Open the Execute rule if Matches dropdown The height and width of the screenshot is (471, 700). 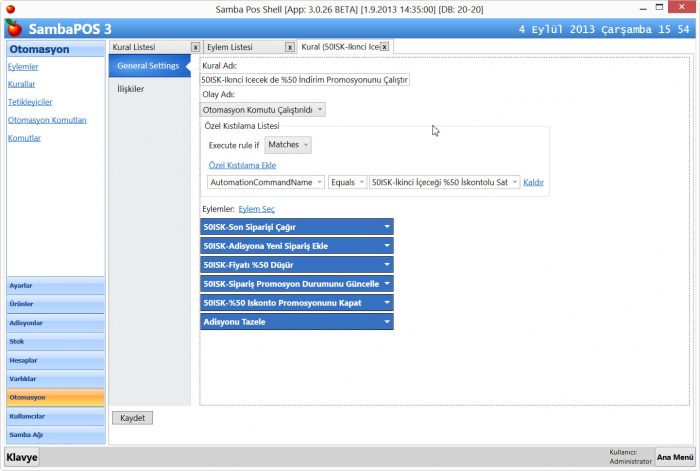pyautogui.click(x=290, y=145)
